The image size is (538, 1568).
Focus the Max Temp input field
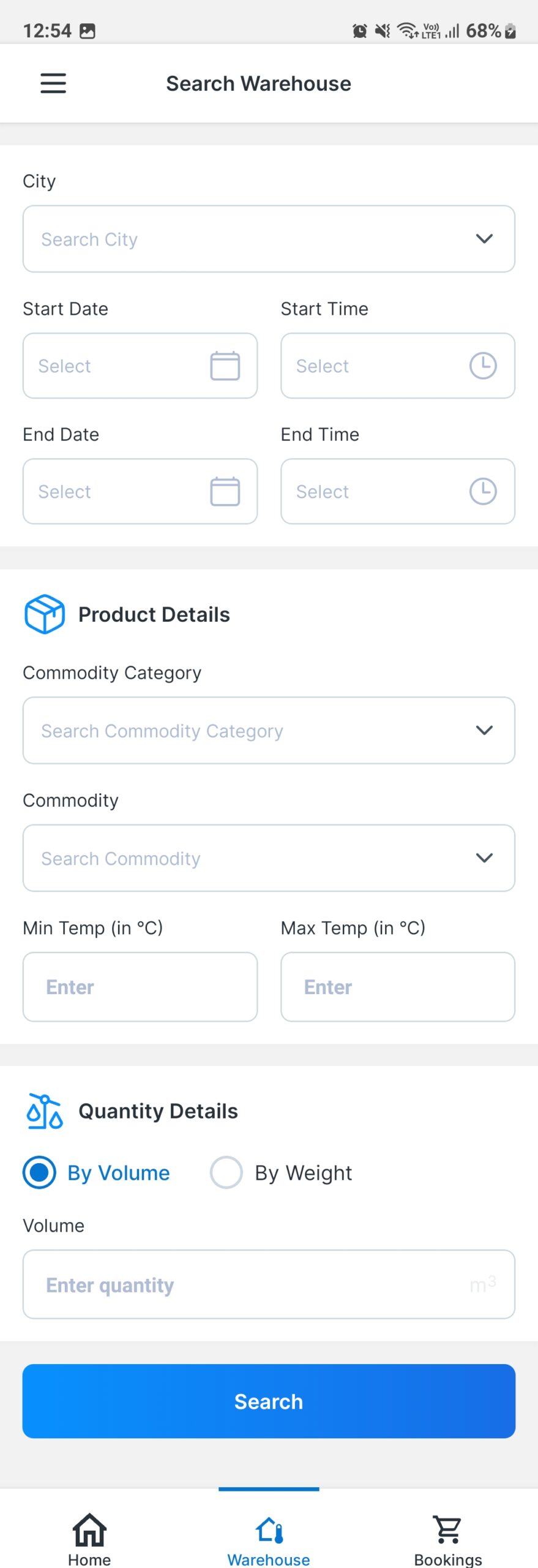(398, 987)
